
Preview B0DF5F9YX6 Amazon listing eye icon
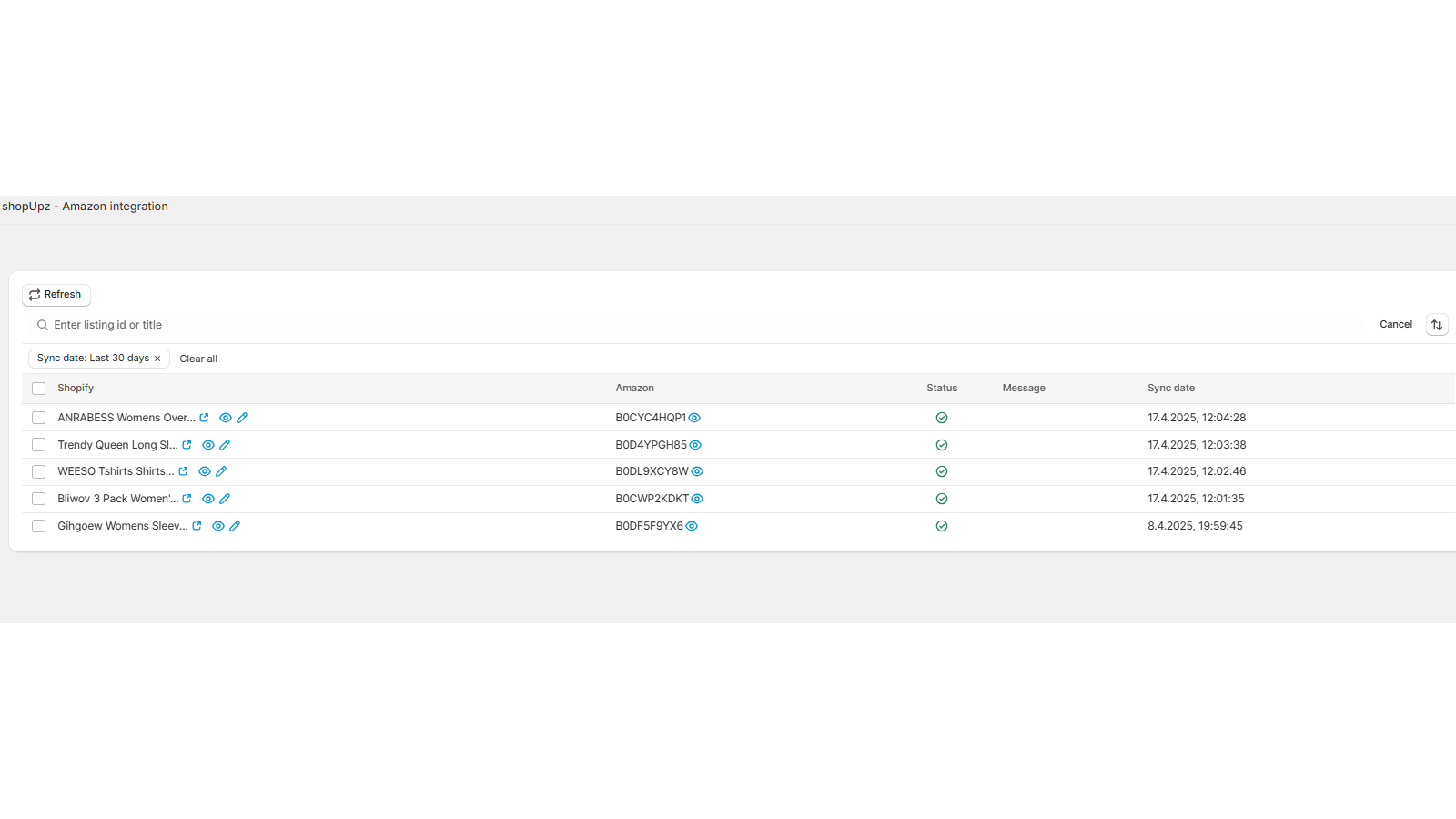coord(692,526)
